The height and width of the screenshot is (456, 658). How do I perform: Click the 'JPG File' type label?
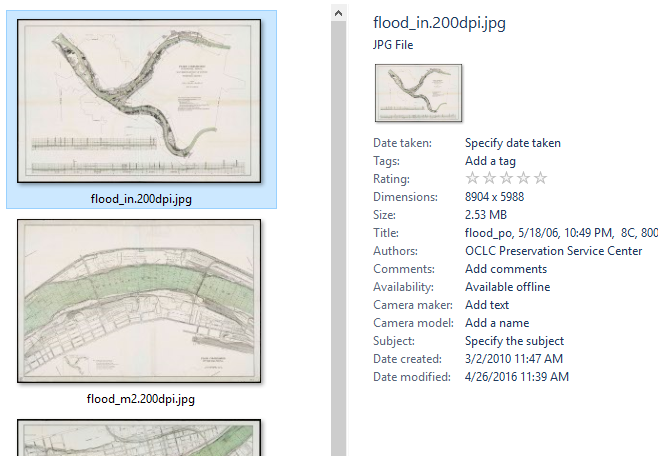(393, 45)
